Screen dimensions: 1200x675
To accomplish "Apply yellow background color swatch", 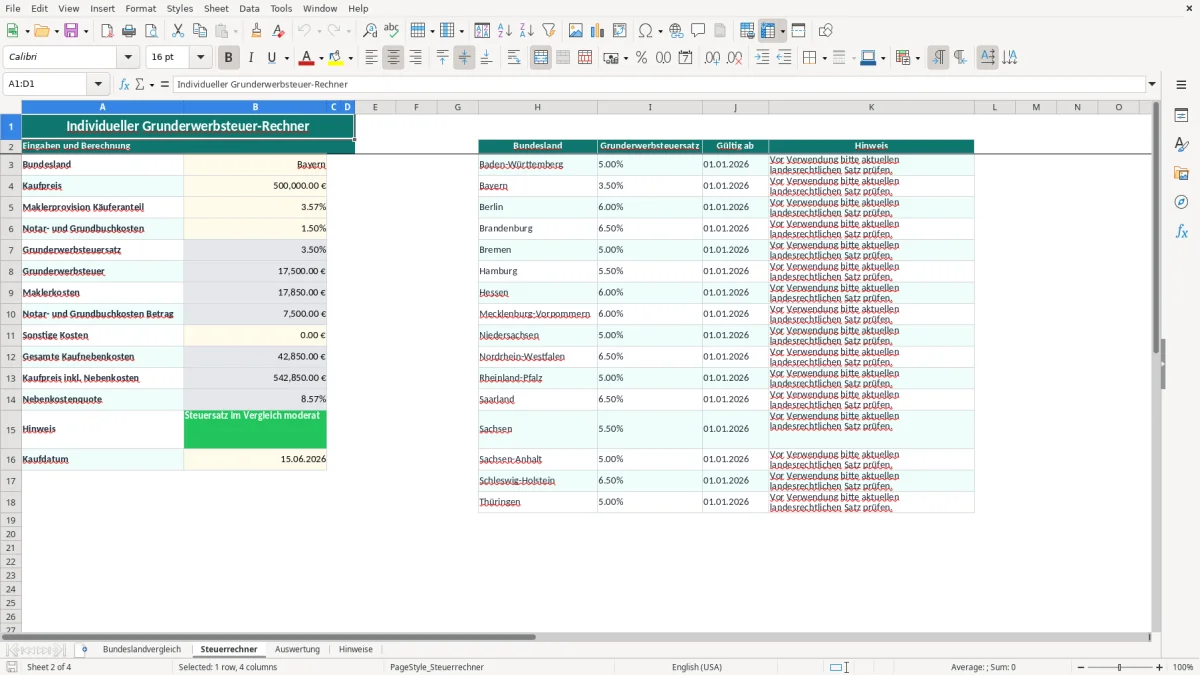I will [335, 58].
